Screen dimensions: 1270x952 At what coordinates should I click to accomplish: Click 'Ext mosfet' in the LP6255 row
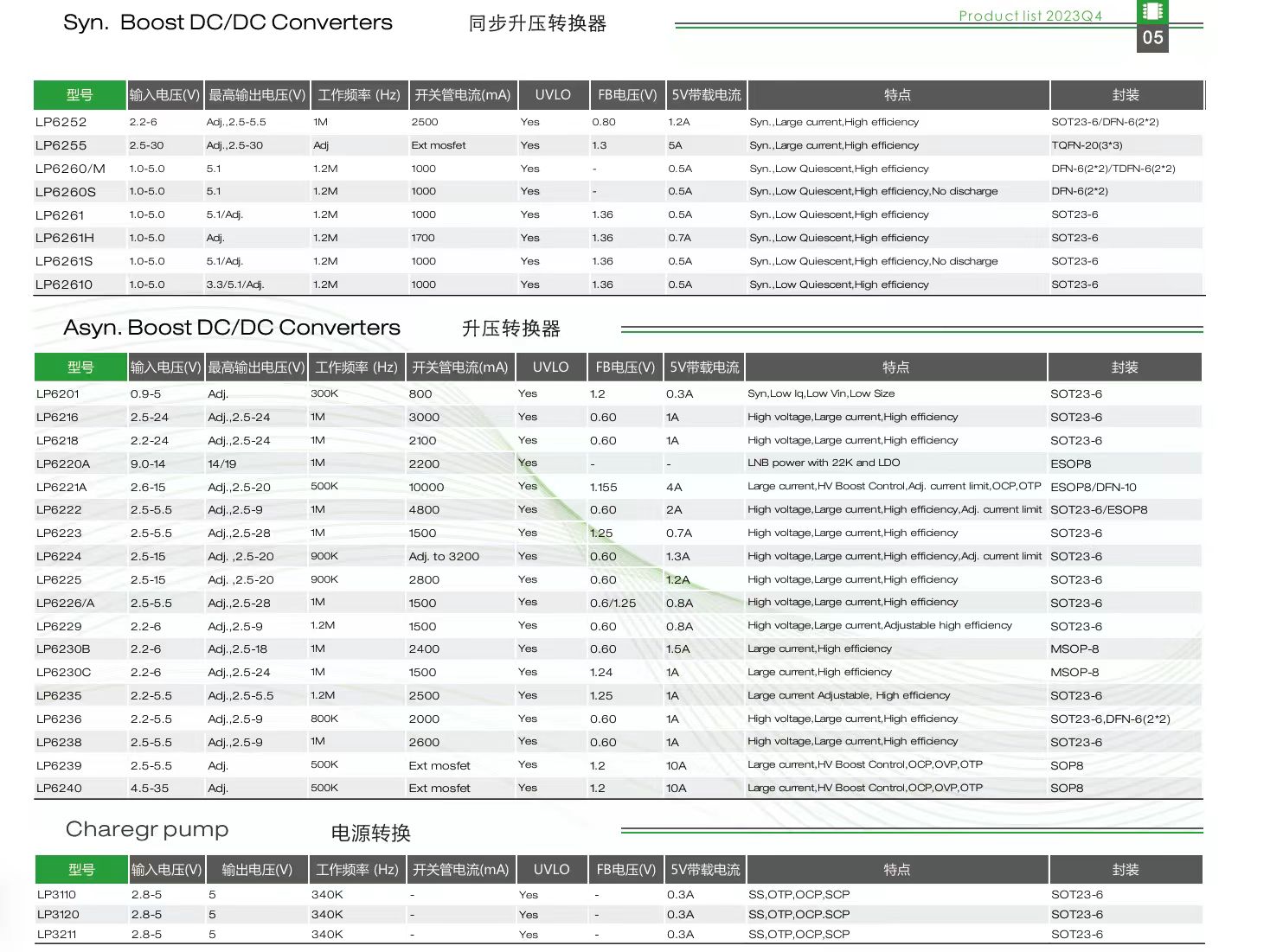[438, 145]
